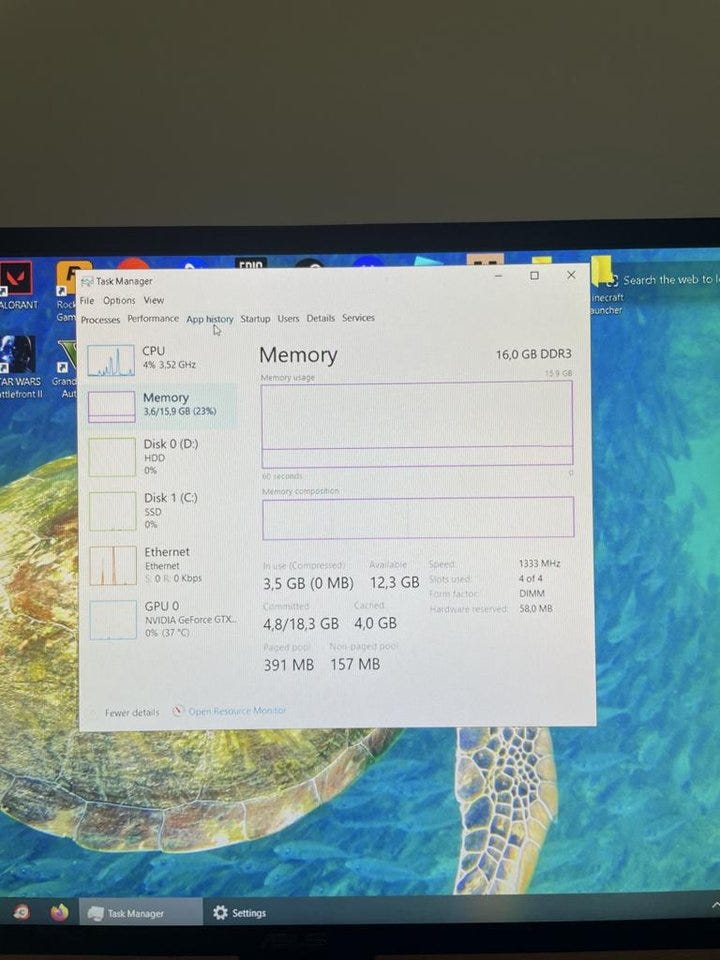
Task: Switch to the Services tab
Action: [358, 318]
